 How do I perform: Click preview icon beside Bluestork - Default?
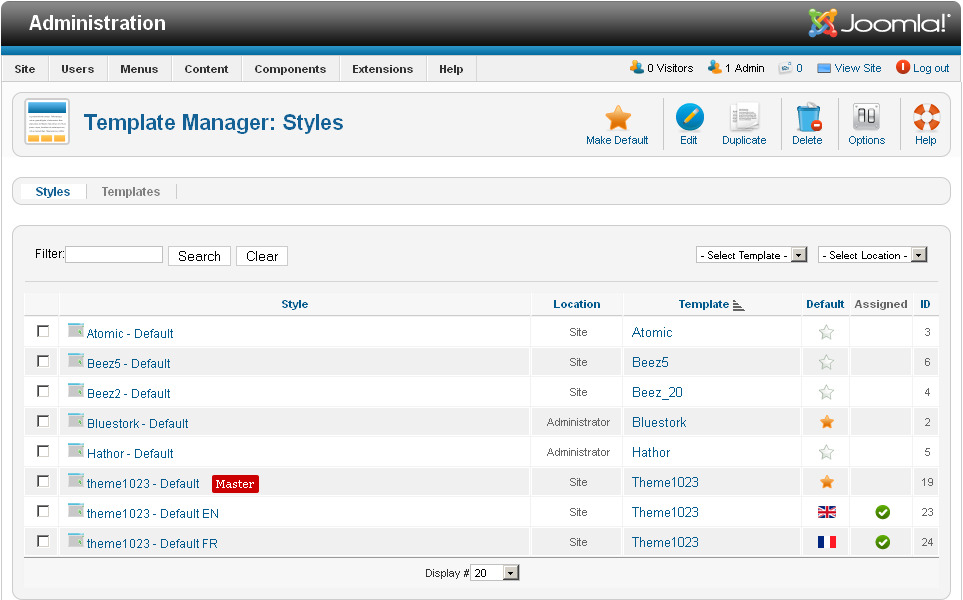[76, 421]
